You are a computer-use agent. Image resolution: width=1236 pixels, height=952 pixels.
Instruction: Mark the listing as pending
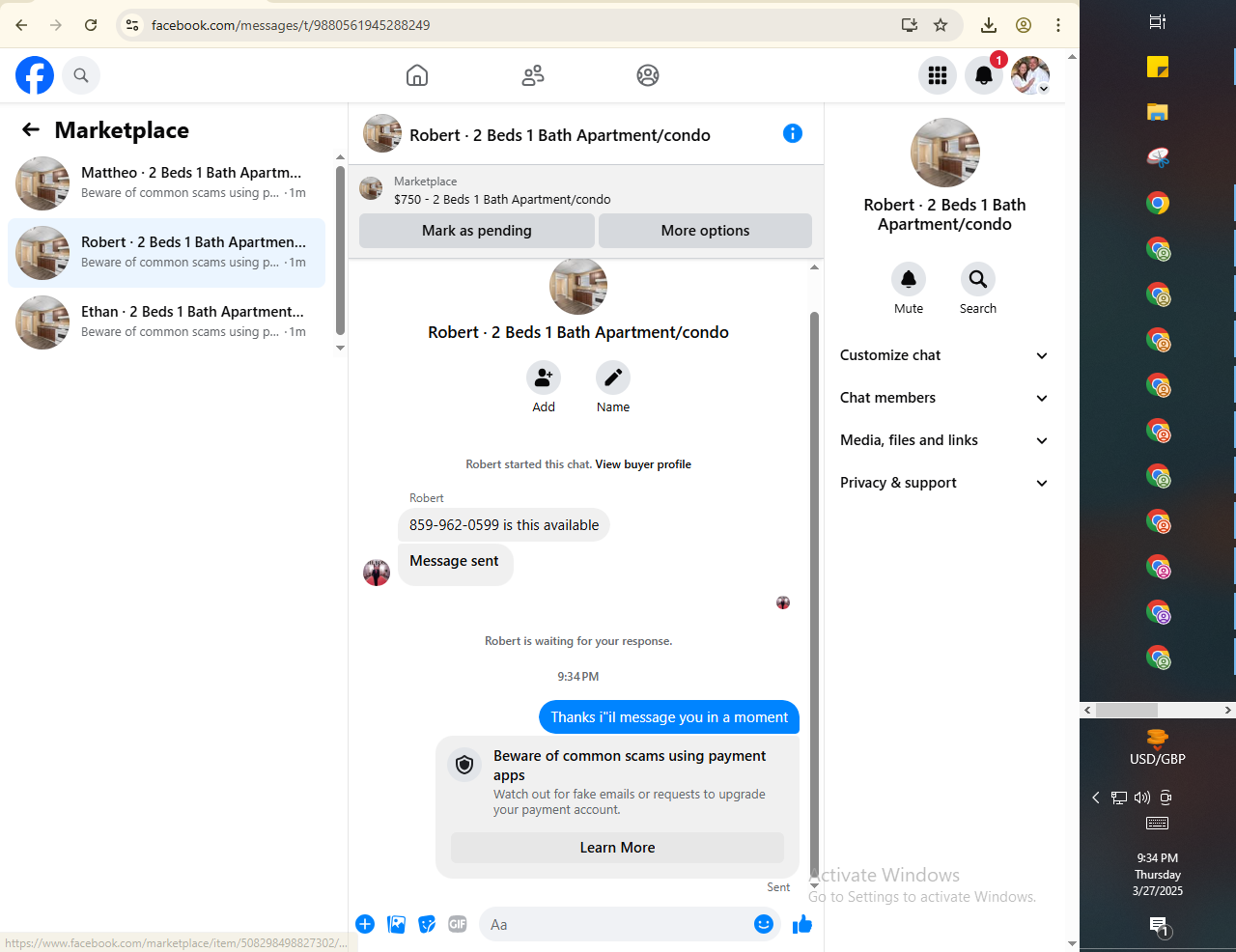point(477,231)
